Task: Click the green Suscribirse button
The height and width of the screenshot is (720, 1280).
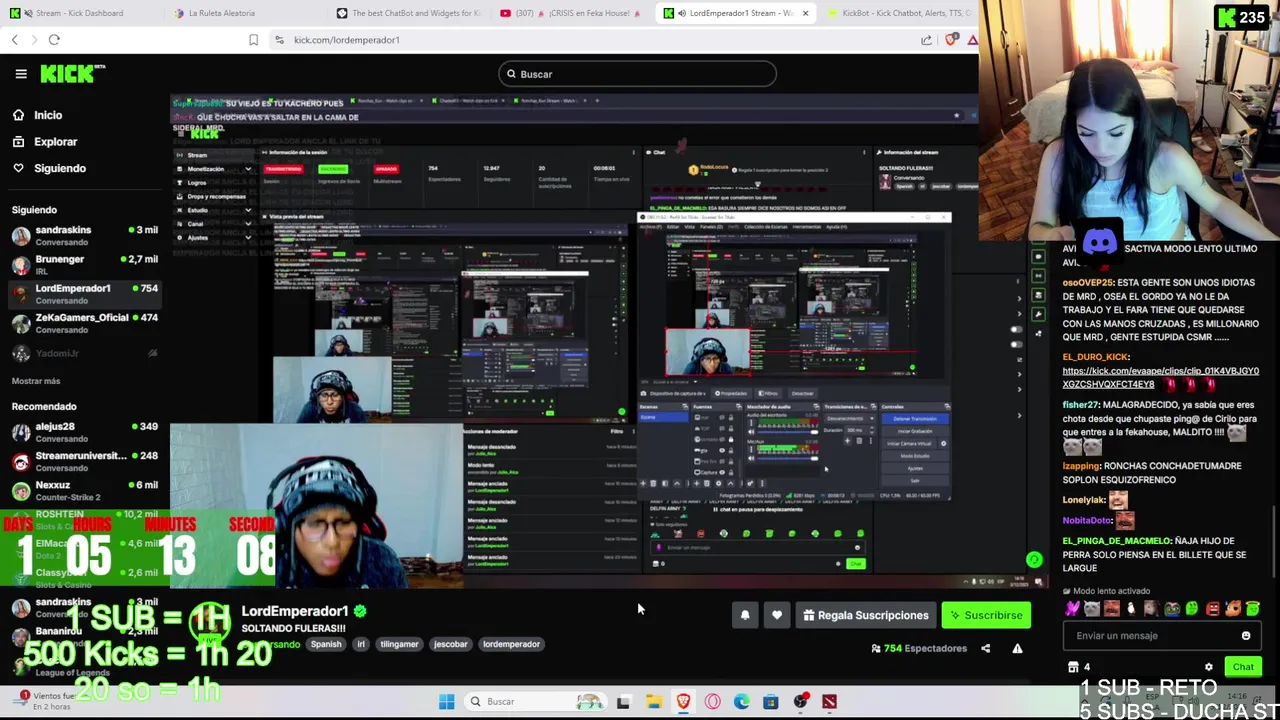Action: pos(986,615)
